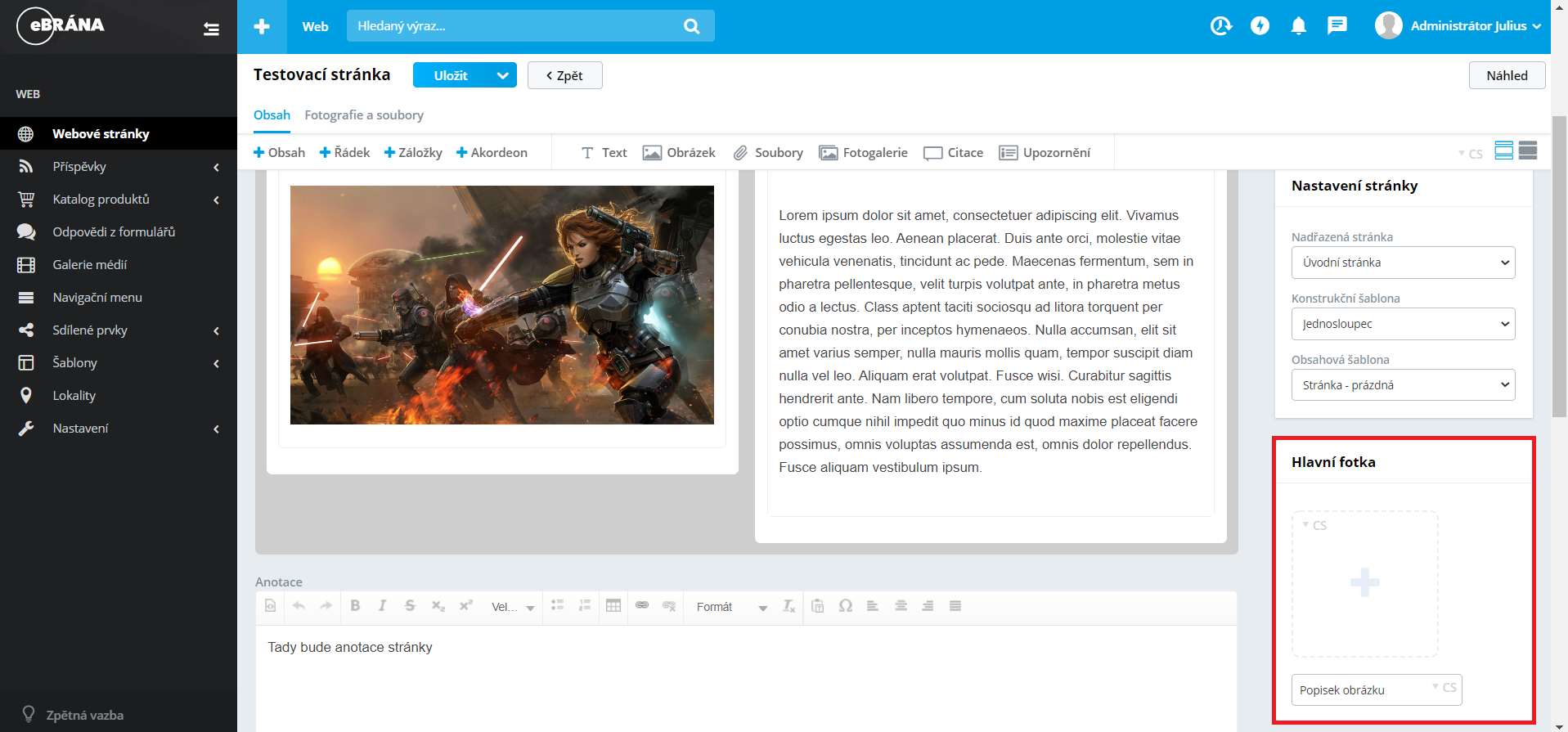Switch to outlined block layout view
Viewport: 1568px width, 732px height.
click(x=1503, y=150)
